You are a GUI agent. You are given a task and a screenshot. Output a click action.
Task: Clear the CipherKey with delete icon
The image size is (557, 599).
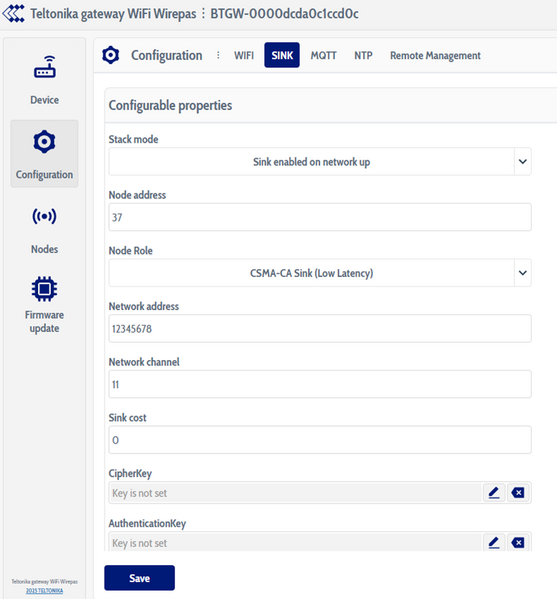pyautogui.click(x=518, y=492)
